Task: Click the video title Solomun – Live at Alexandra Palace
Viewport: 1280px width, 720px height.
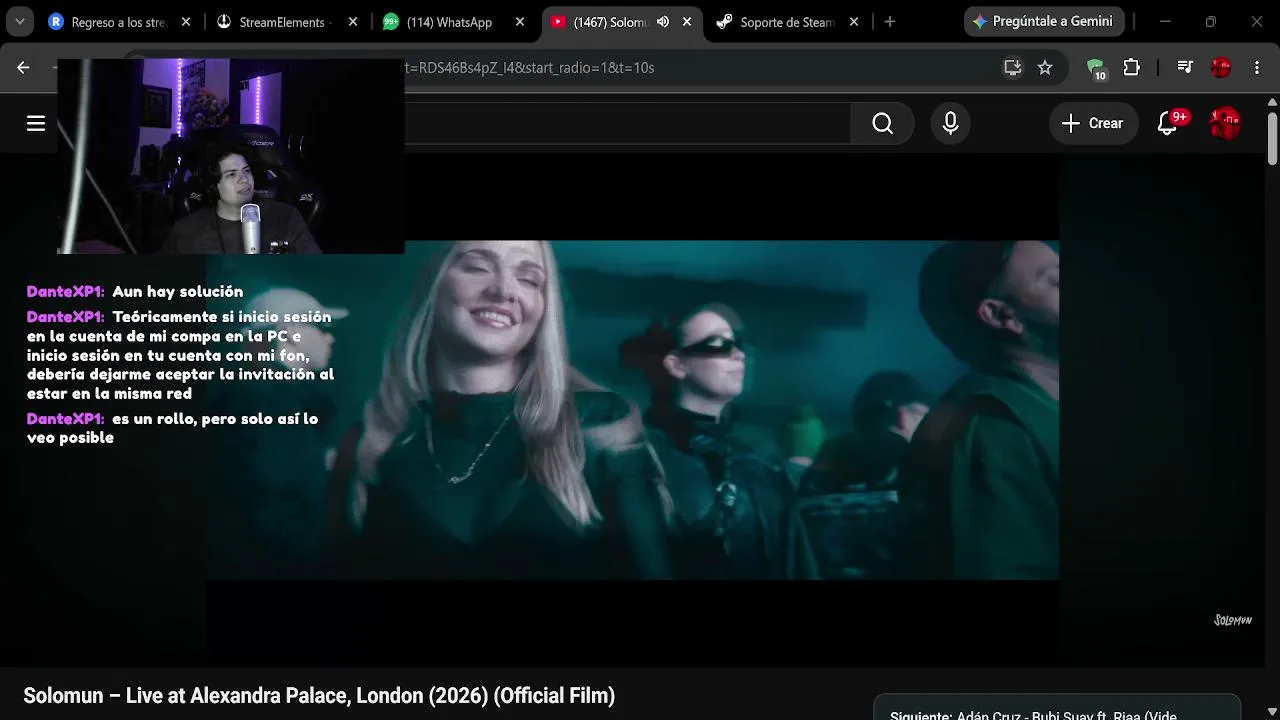Action: pyautogui.click(x=319, y=695)
